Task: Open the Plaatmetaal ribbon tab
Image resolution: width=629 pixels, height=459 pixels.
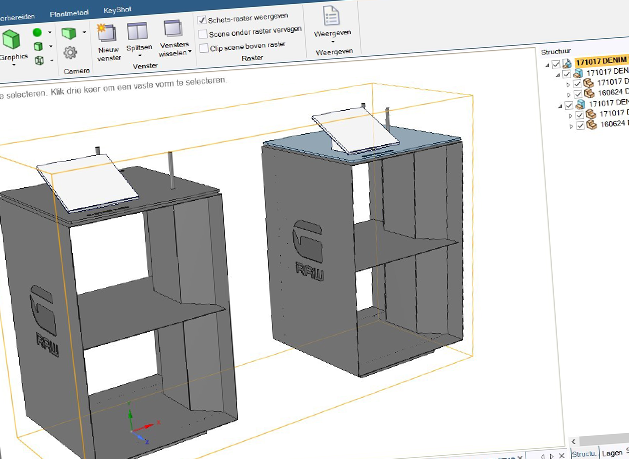Action: (x=69, y=14)
